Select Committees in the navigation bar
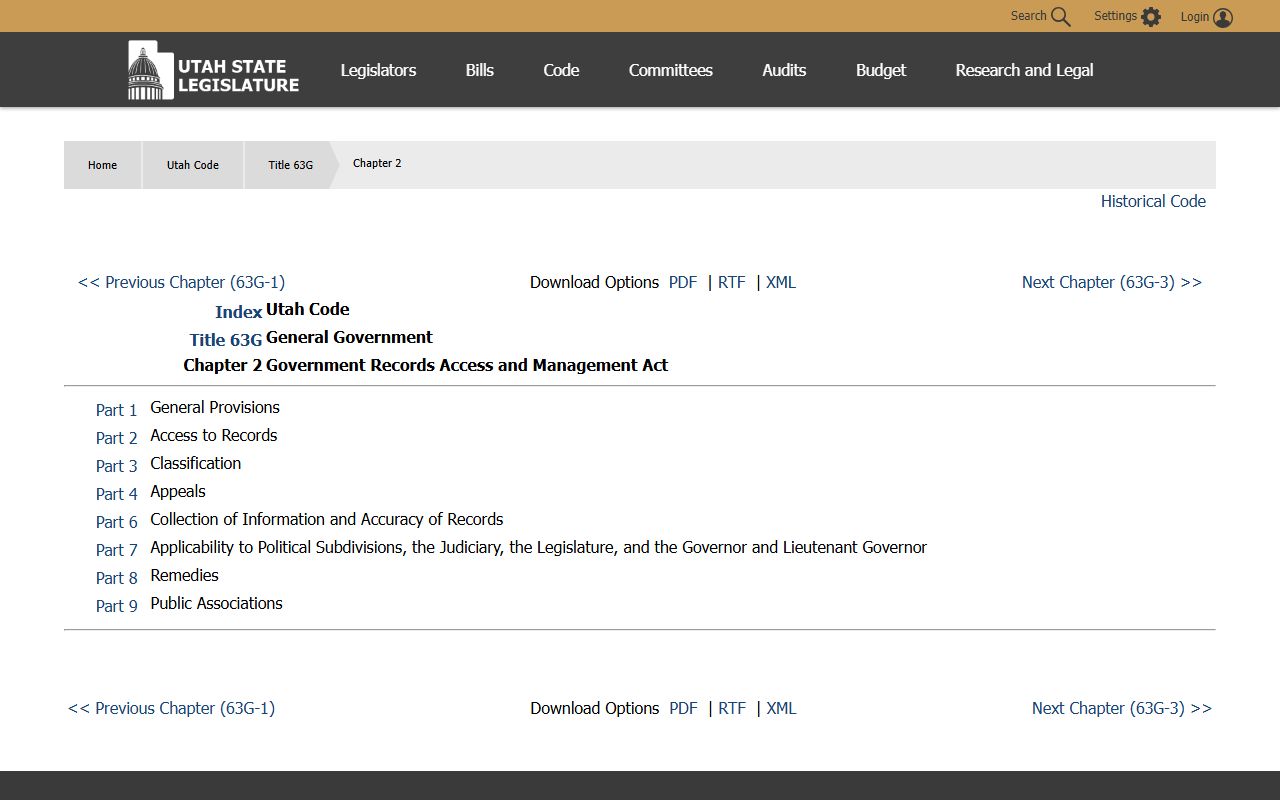Screen dimensions: 1280x800 [x=670, y=70]
